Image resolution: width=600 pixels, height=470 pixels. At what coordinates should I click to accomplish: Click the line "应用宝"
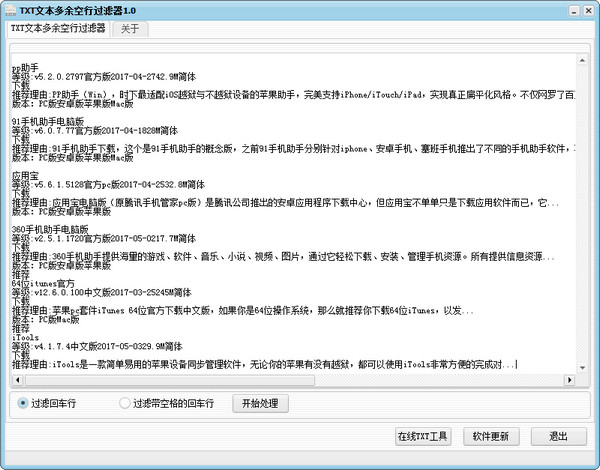tap(25, 176)
